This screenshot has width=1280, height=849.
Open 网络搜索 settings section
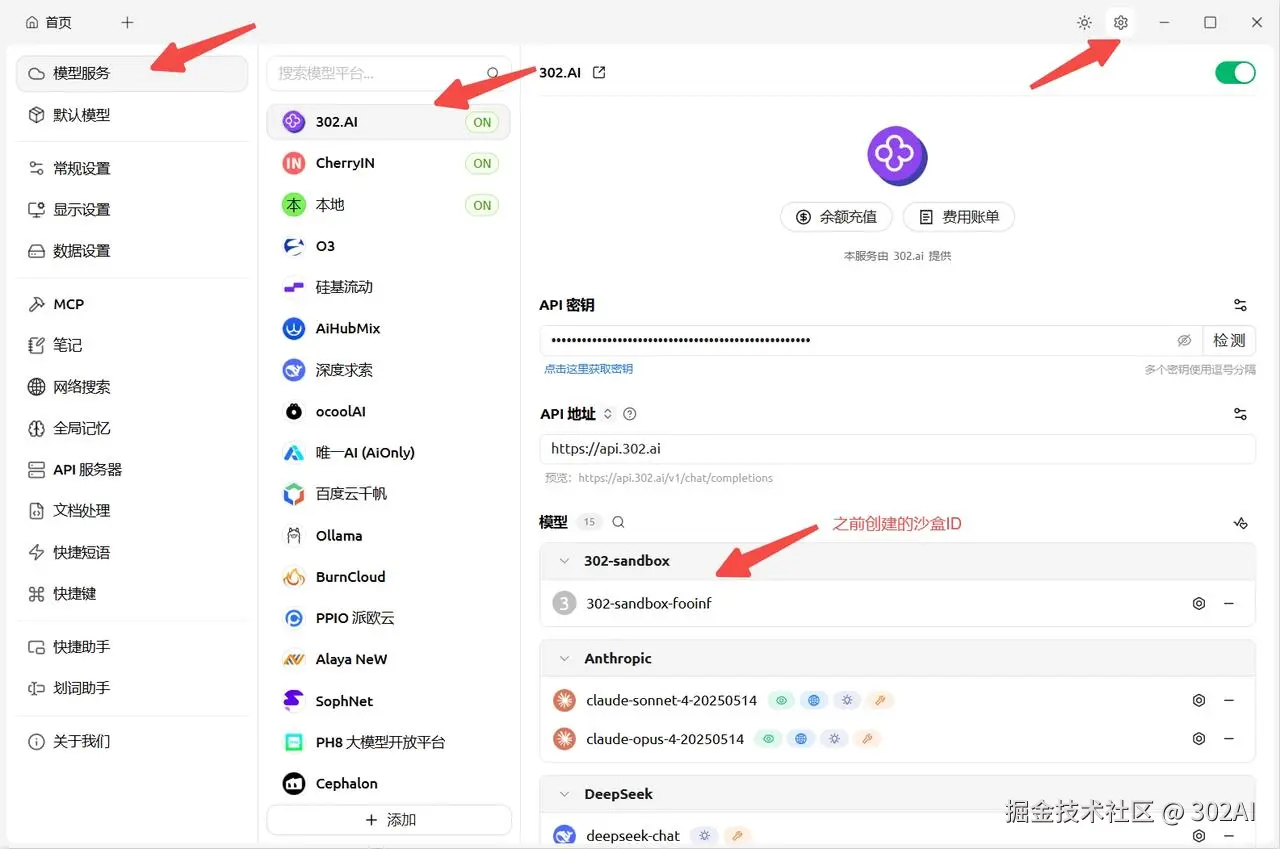[x=132, y=387]
